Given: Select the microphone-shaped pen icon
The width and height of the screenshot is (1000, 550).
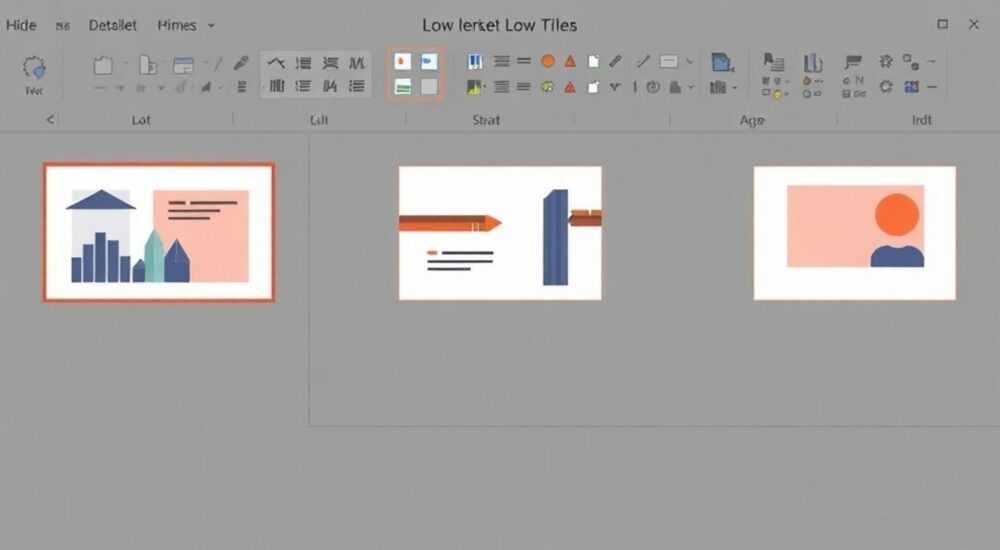Looking at the screenshot, I should point(241,63).
